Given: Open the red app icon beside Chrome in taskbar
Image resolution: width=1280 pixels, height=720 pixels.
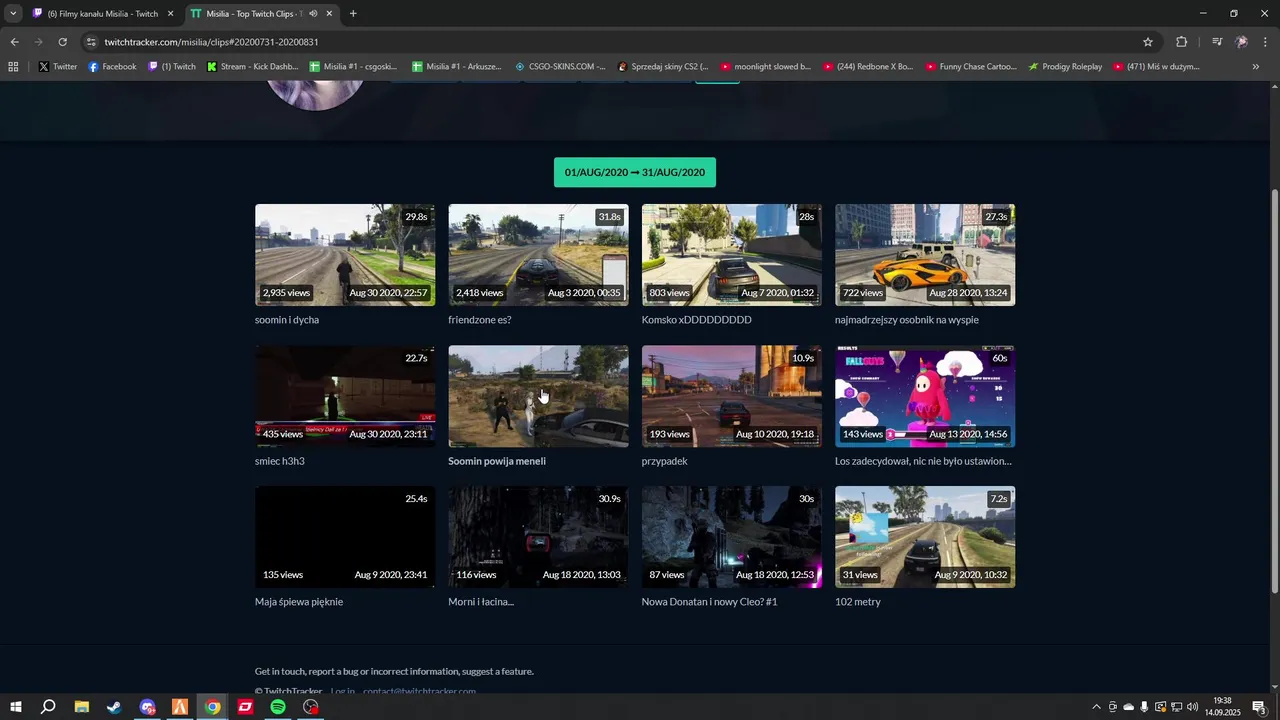Looking at the screenshot, I should click(x=245, y=707).
